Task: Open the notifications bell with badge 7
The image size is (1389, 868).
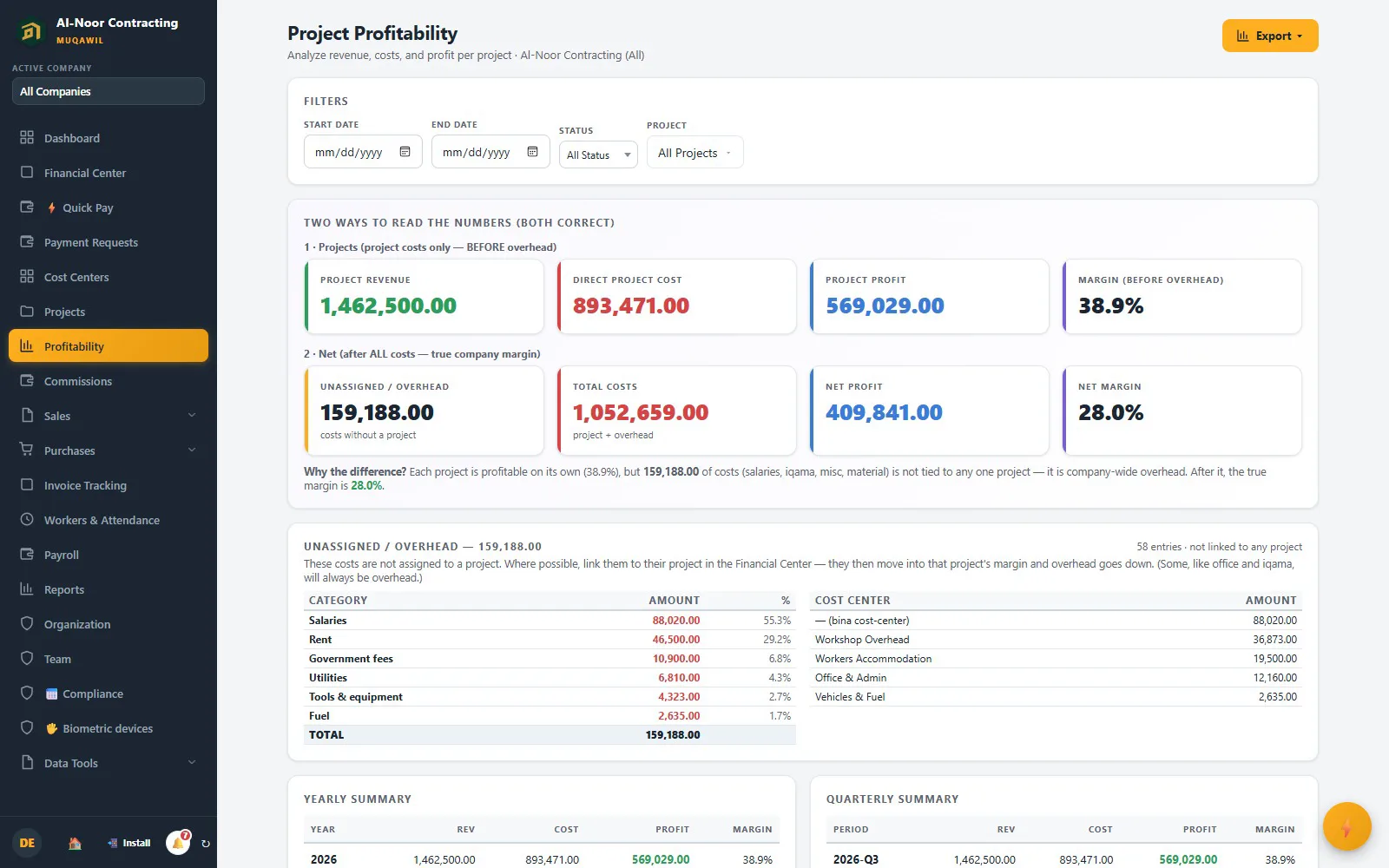Action: [179, 842]
